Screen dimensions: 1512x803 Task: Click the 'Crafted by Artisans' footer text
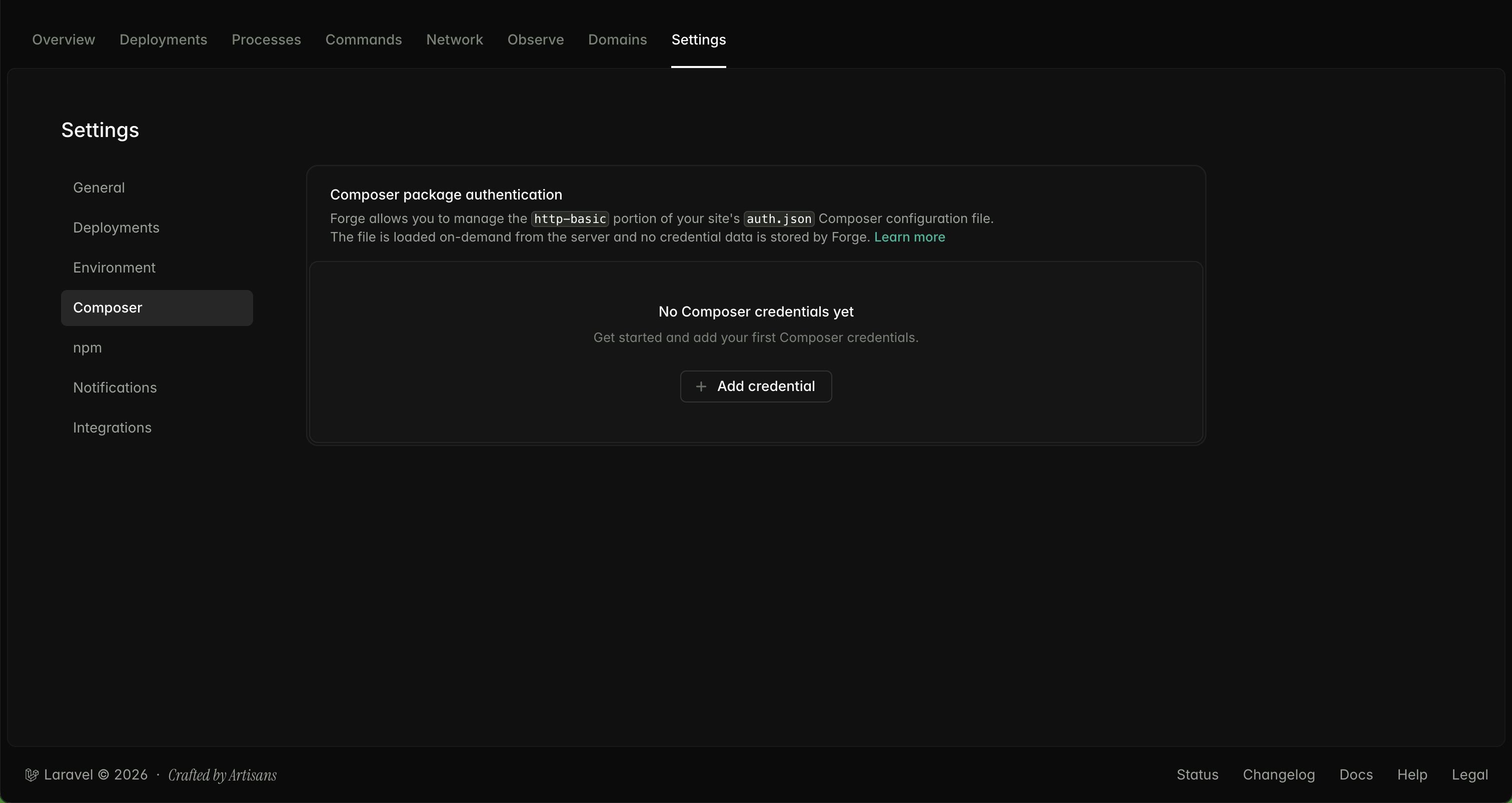pos(222,775)
